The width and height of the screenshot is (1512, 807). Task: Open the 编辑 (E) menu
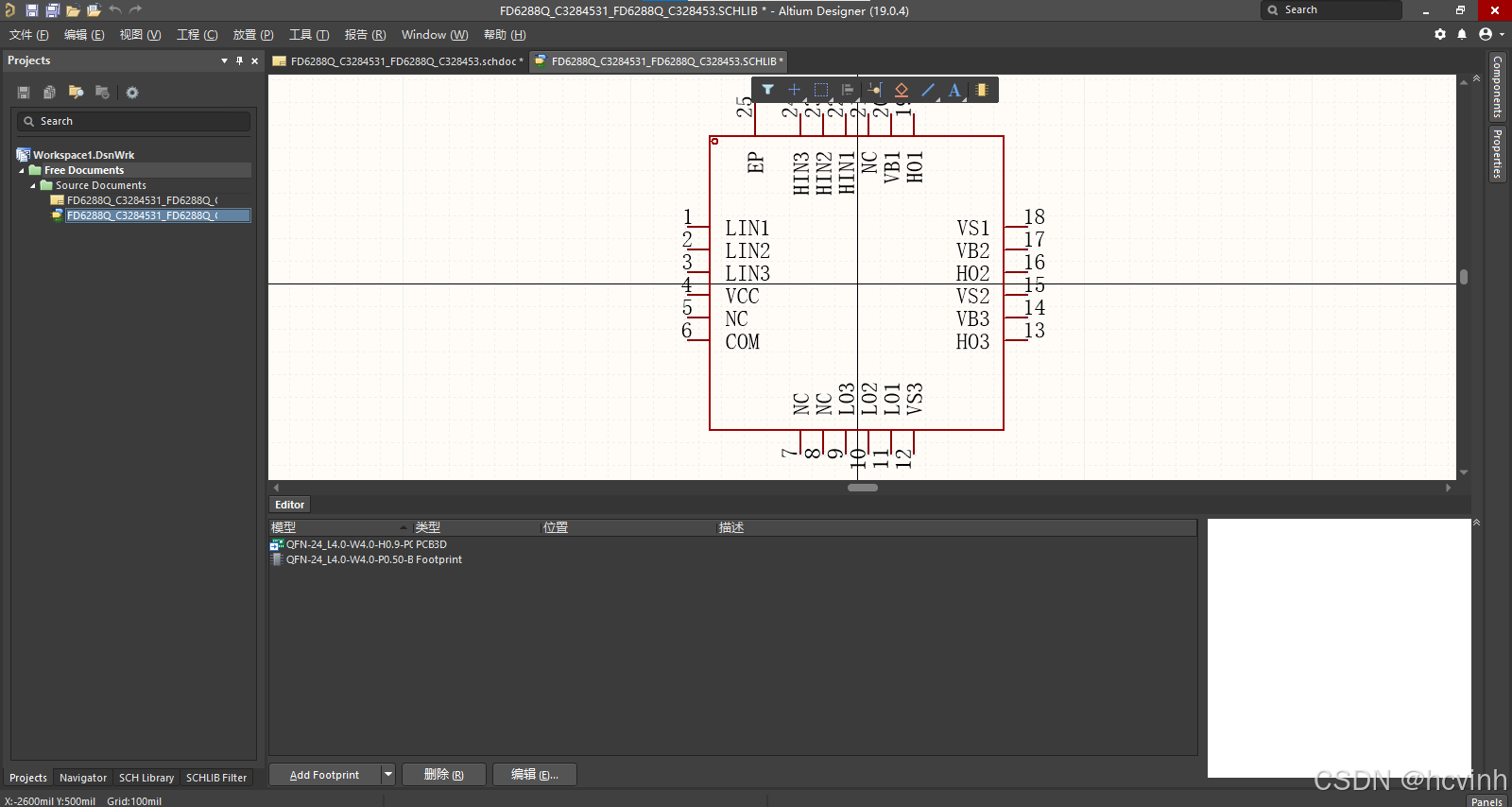84,35
